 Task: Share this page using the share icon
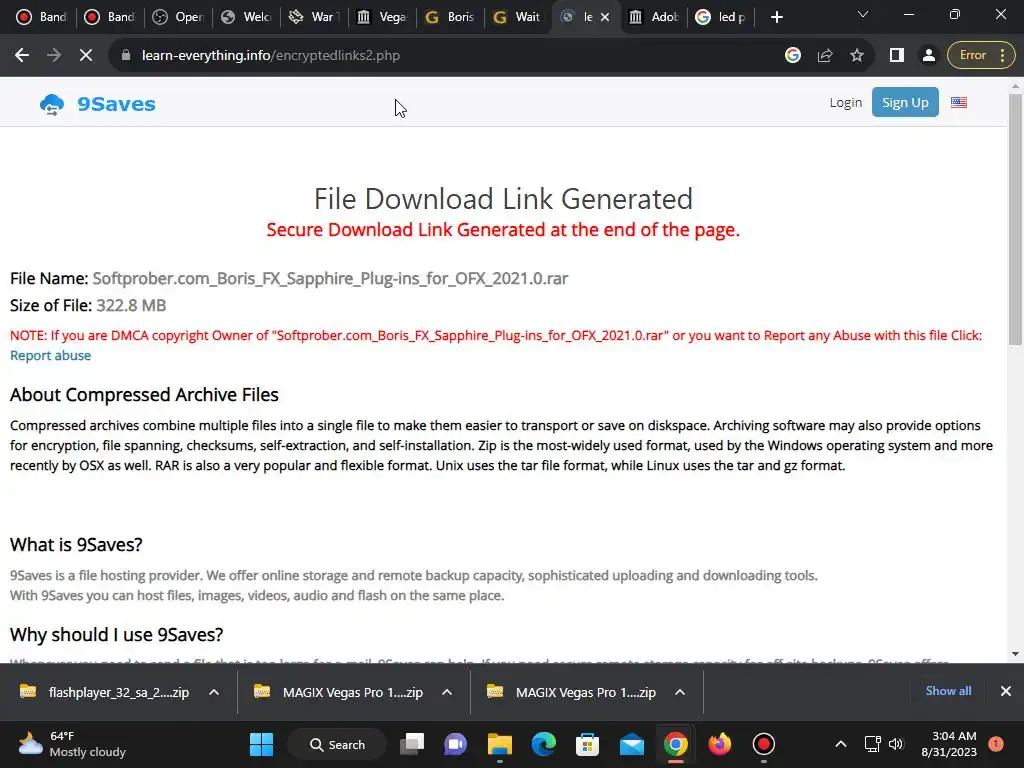point(825,56)
